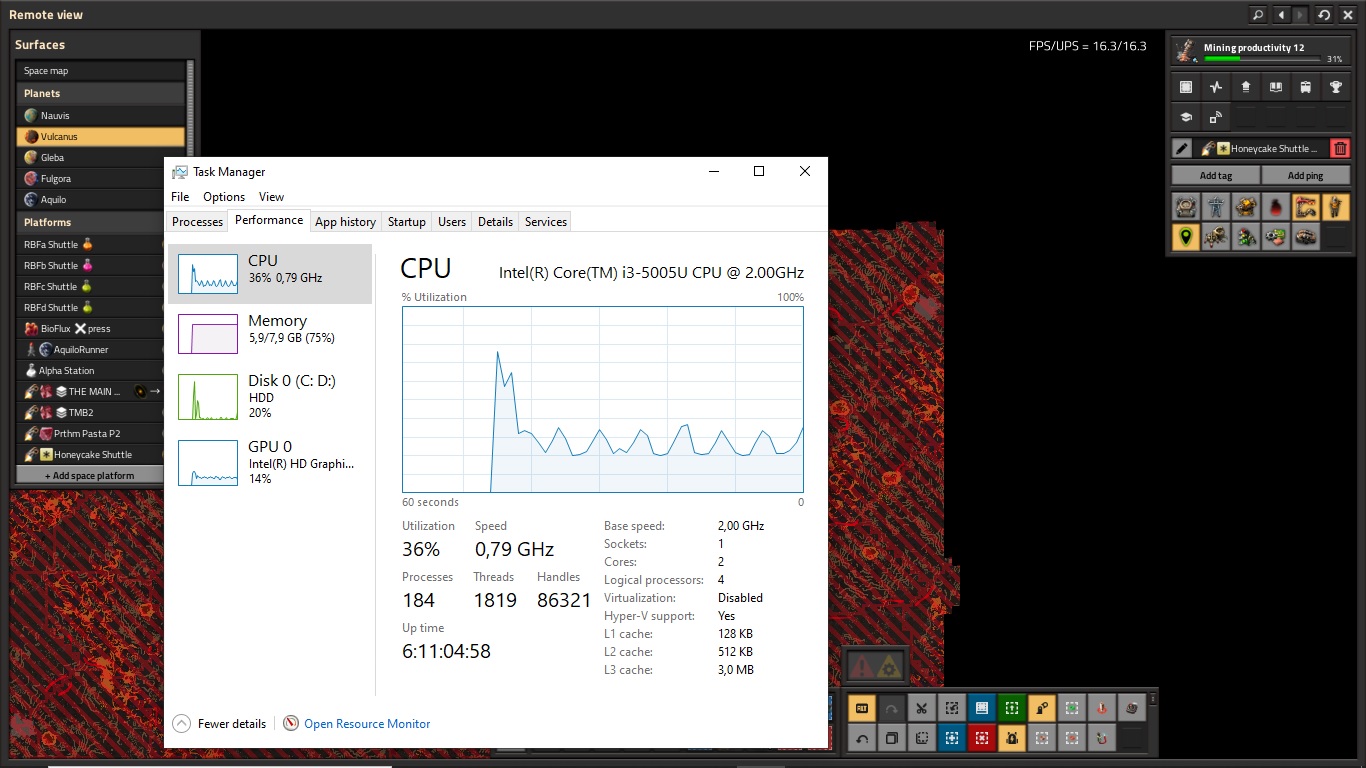Toggle the electric pole network overlay
1366x768 pixels.
point(1216,207)
